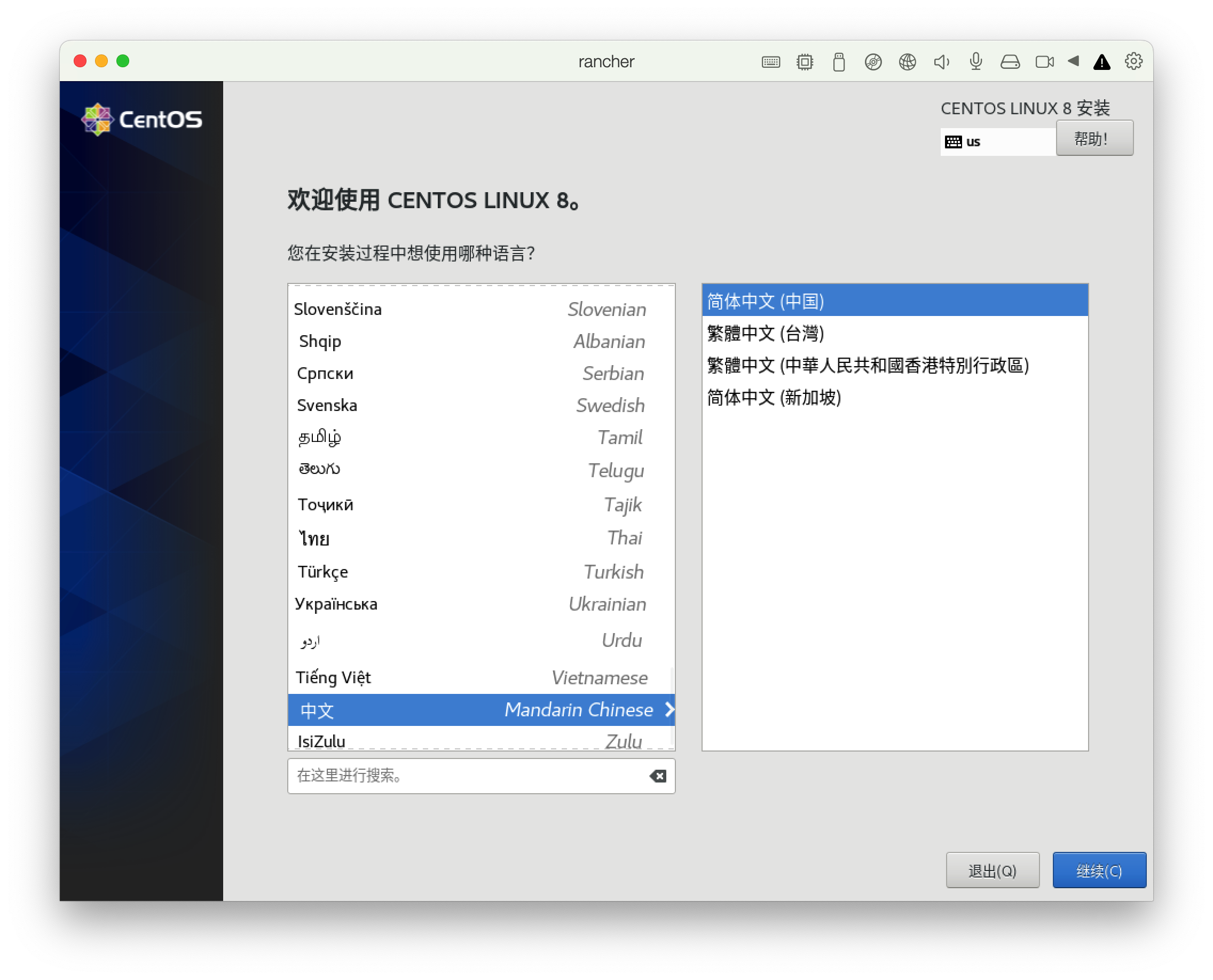
Task: Click the 帮助! help button
Action: (x=1094, y=138)
